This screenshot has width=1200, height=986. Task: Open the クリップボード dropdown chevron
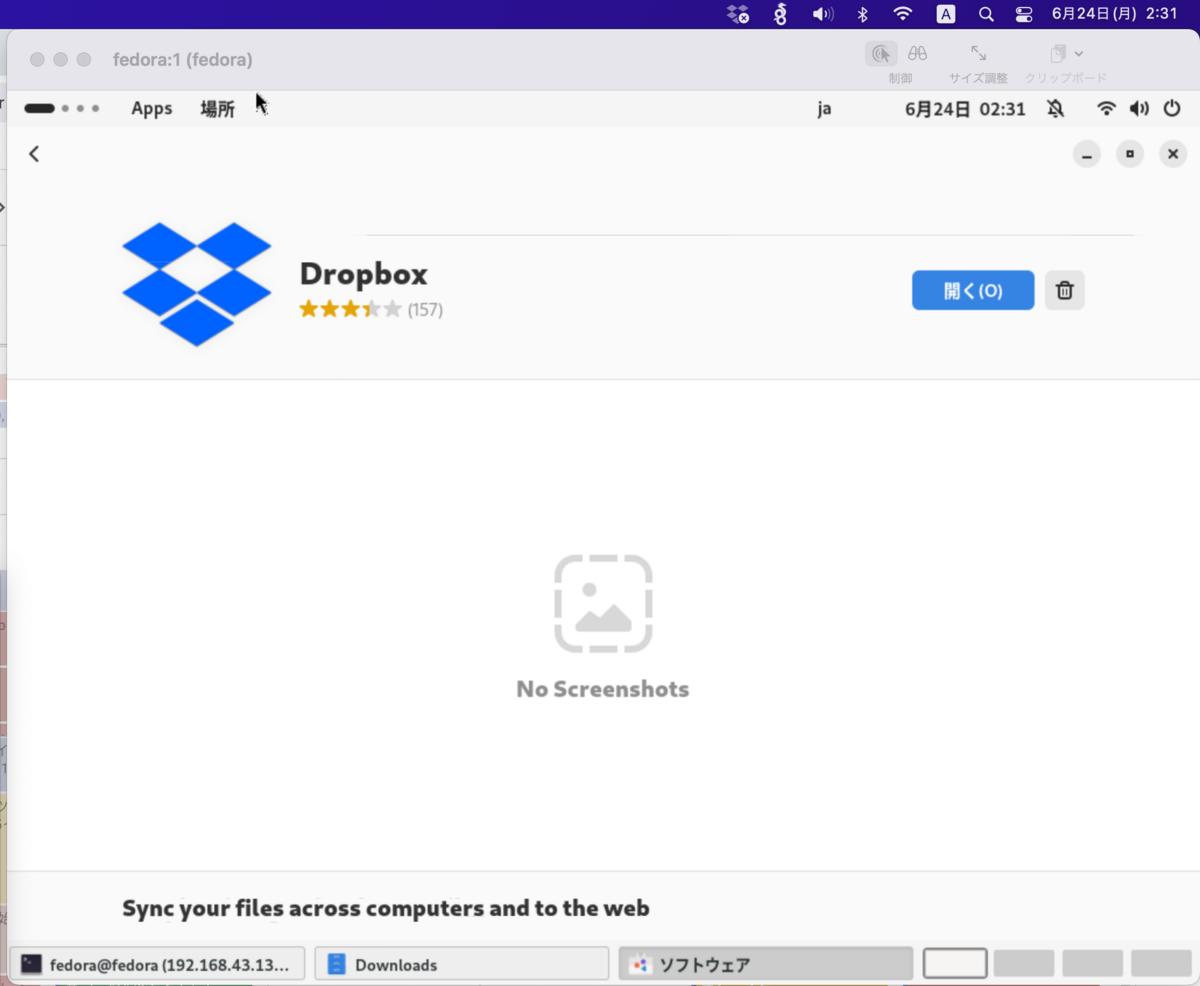1080,54
